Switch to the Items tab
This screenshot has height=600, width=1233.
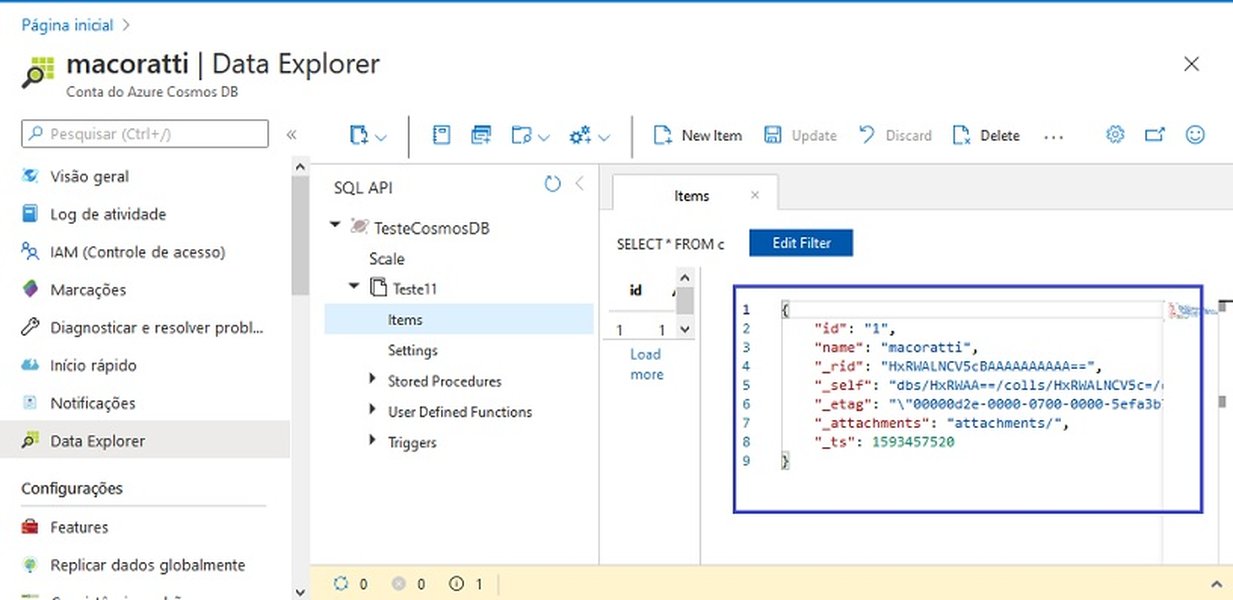tap(691, 196)
